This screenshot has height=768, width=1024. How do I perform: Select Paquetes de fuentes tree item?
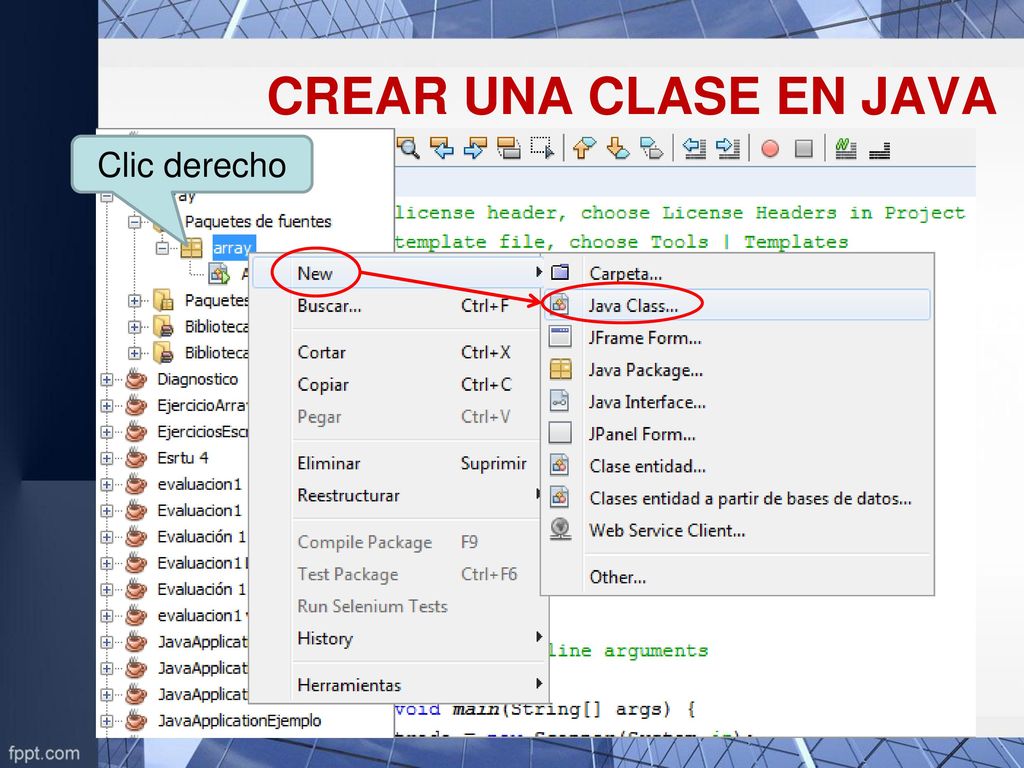tap(258, 221)
